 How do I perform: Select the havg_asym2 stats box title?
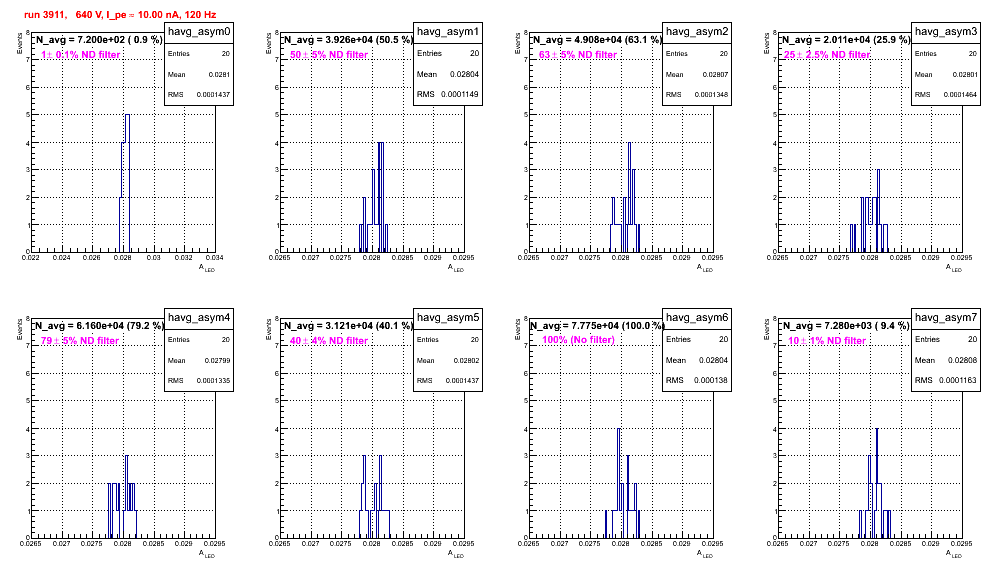click(697, 31)
